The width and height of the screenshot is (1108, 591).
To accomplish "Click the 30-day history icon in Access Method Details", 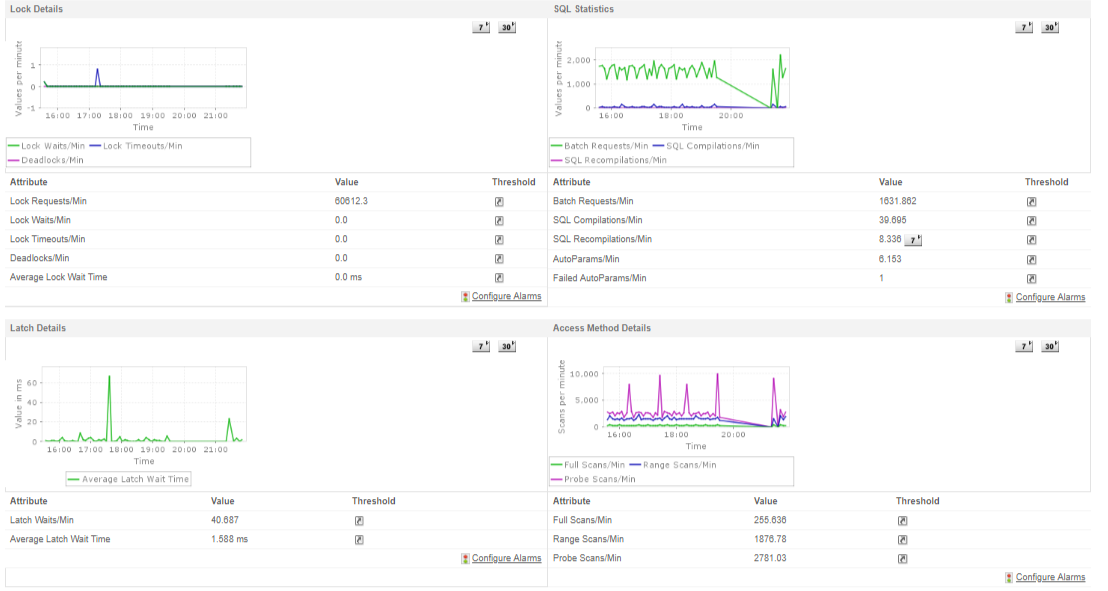I will click(x=1050, y=346).
